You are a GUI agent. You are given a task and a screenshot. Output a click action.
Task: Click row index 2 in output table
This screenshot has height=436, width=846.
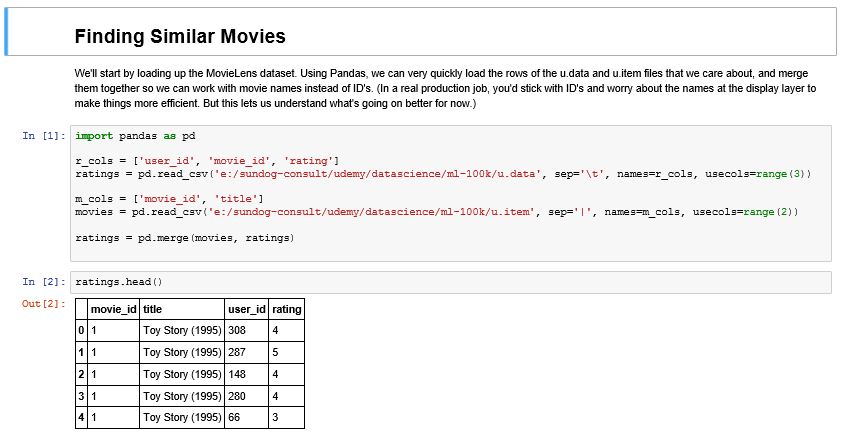click(x=81, y=374)
